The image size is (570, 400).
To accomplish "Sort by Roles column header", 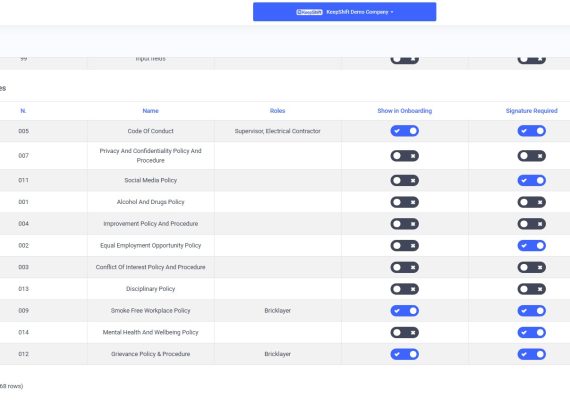I will click(277, 111).
